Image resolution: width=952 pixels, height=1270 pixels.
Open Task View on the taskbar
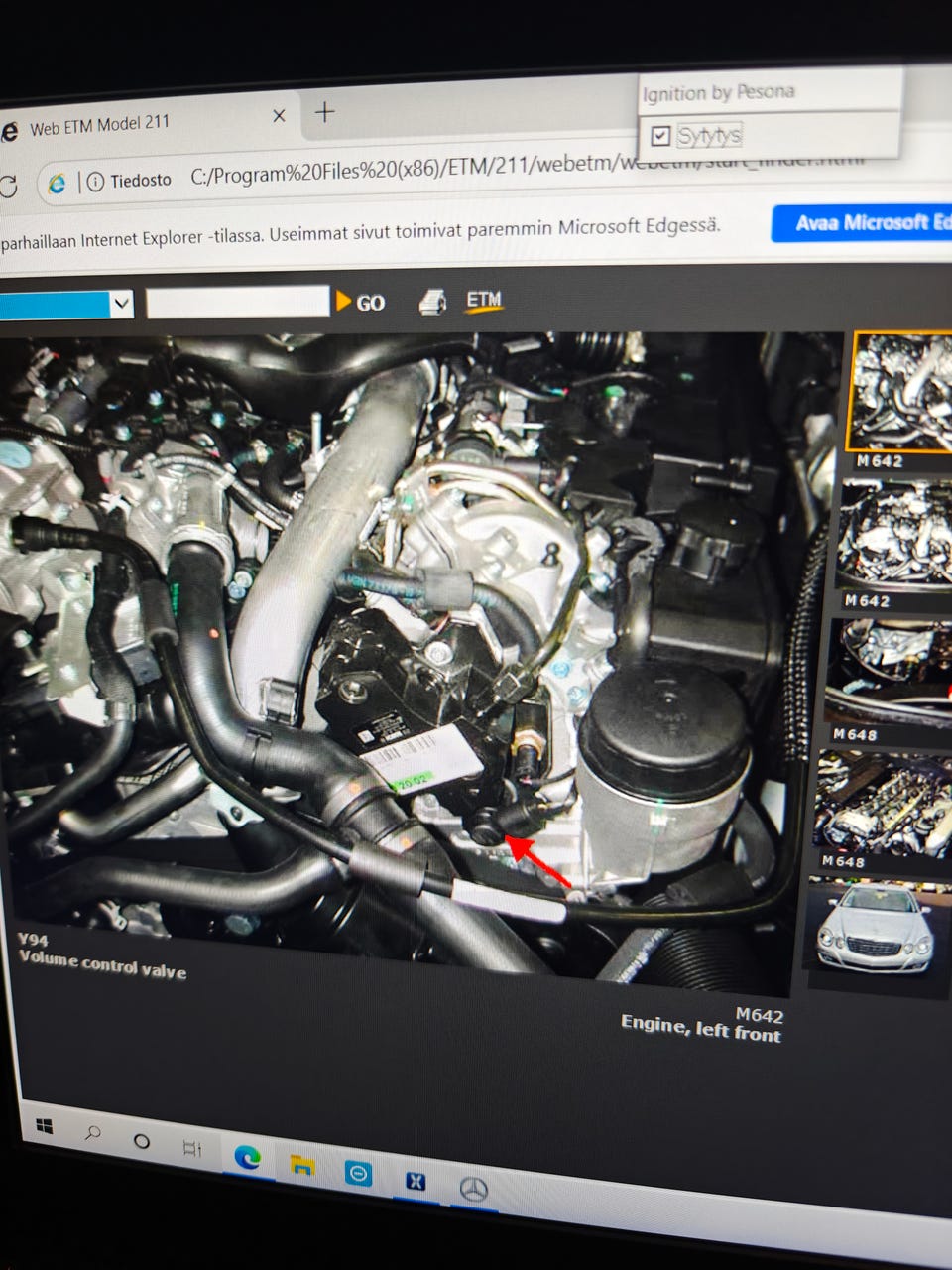(192, 1148)
